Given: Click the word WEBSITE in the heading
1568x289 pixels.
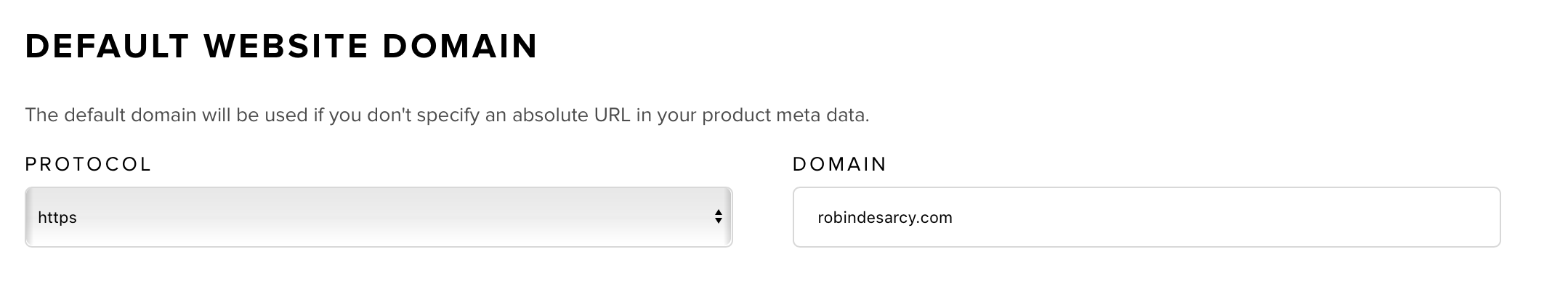Looking at the screenshot, I should (286, 46).
